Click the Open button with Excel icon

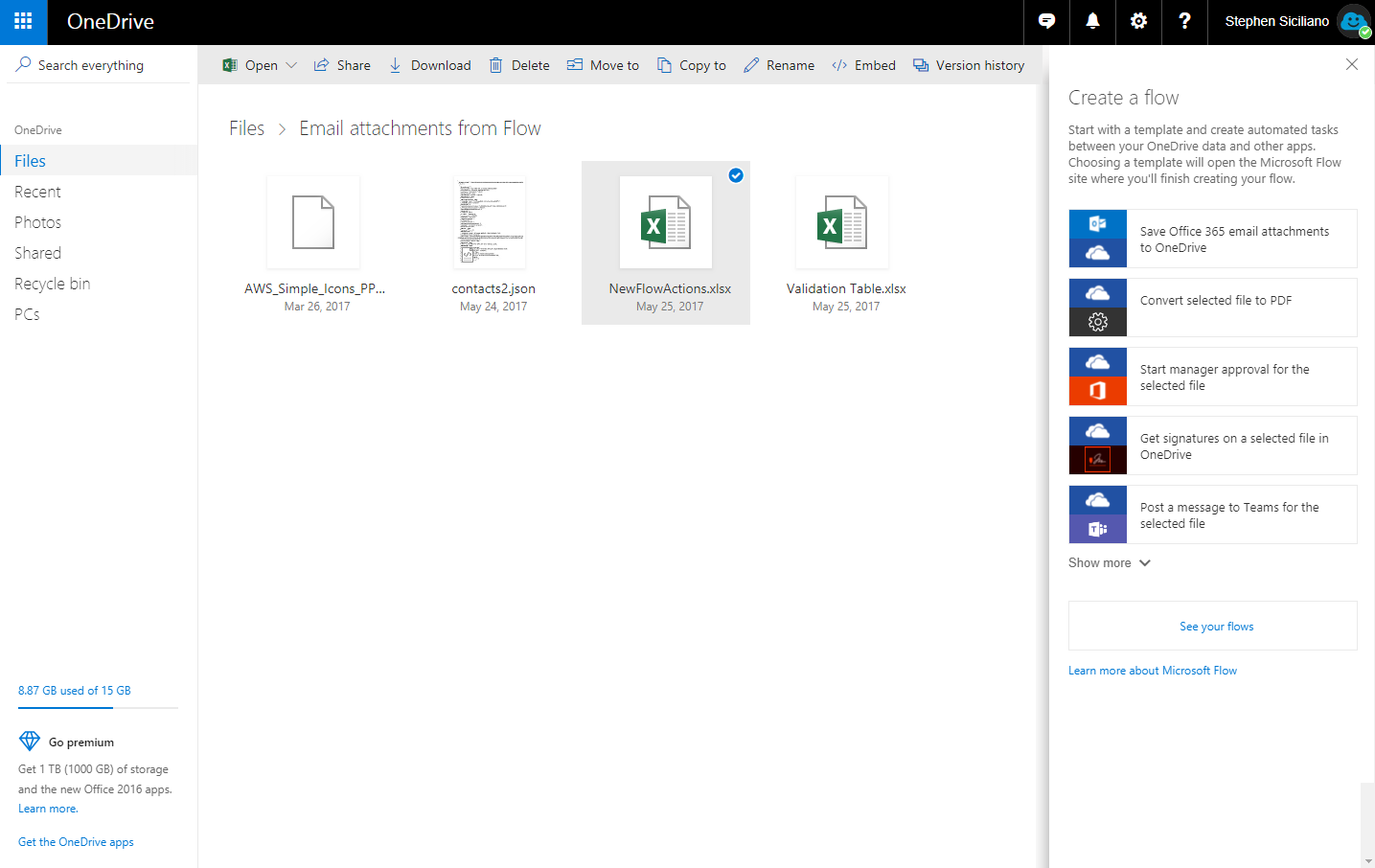coord(250,65)
